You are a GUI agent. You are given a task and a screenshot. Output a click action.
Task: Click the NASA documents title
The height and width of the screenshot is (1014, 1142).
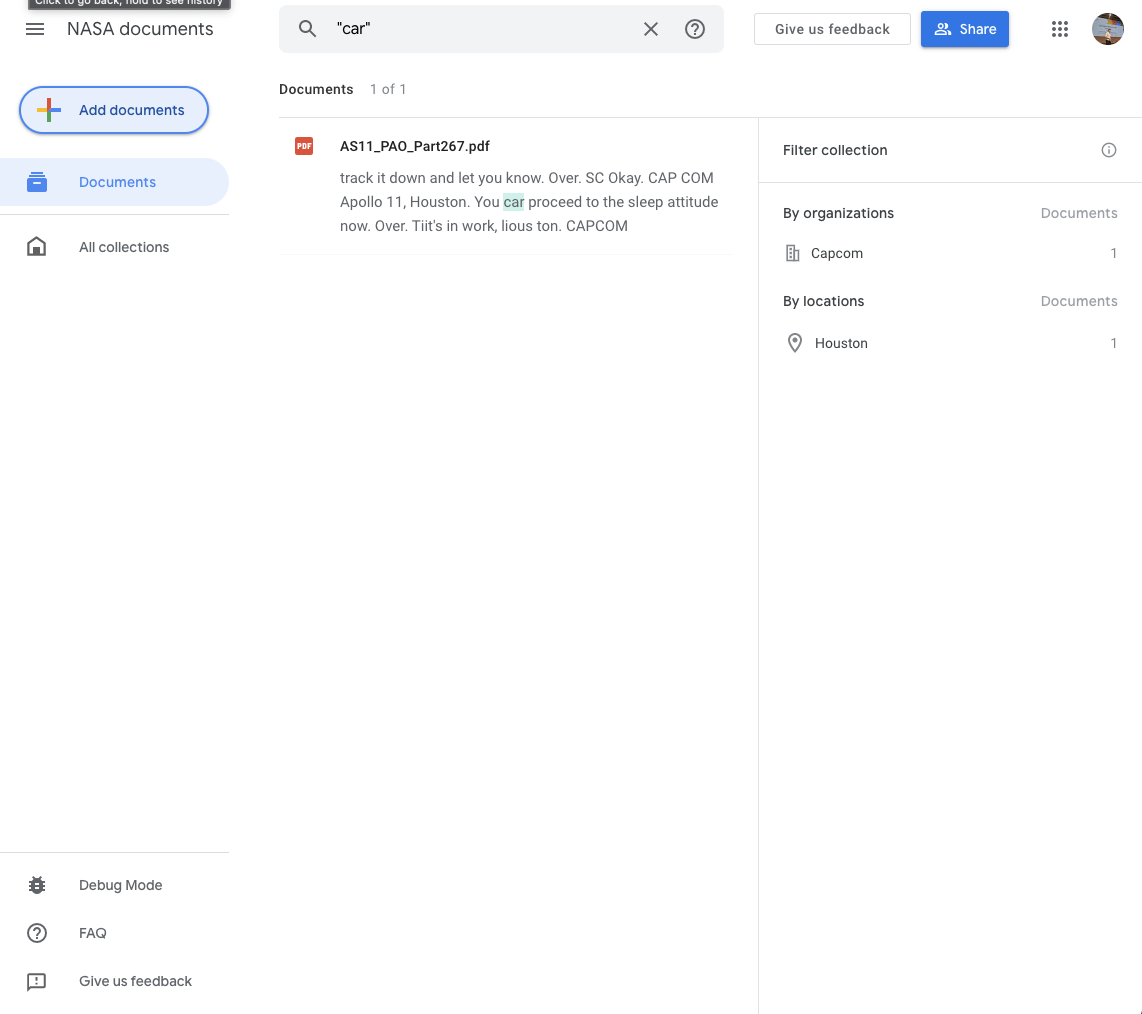[x=140, y=29]
